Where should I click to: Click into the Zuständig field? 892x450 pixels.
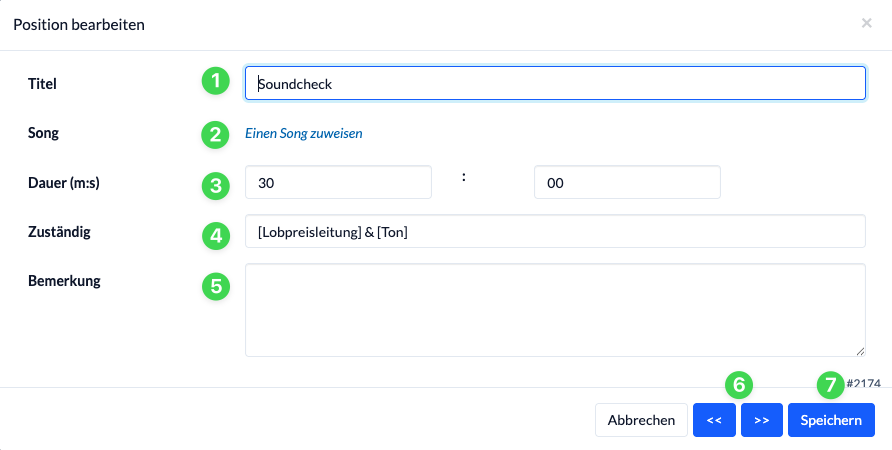coord(555,231)
